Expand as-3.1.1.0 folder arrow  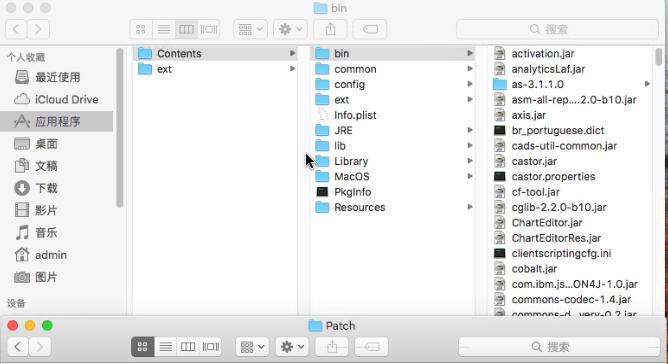[647, 84]
